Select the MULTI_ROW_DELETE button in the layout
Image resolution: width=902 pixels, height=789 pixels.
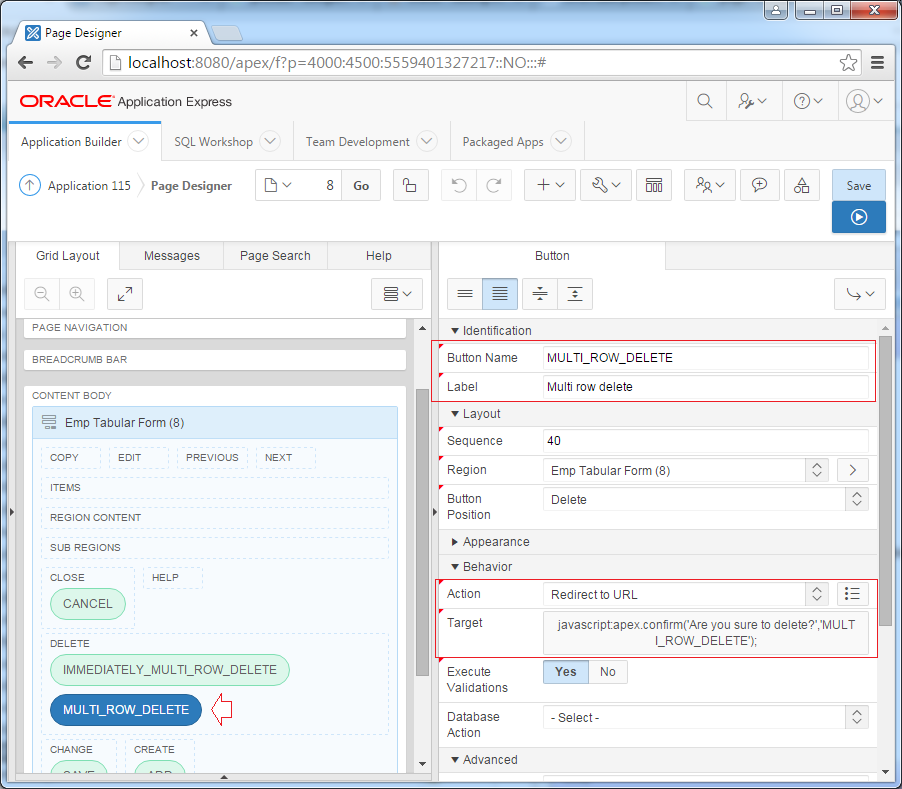(x=126, y=710)
